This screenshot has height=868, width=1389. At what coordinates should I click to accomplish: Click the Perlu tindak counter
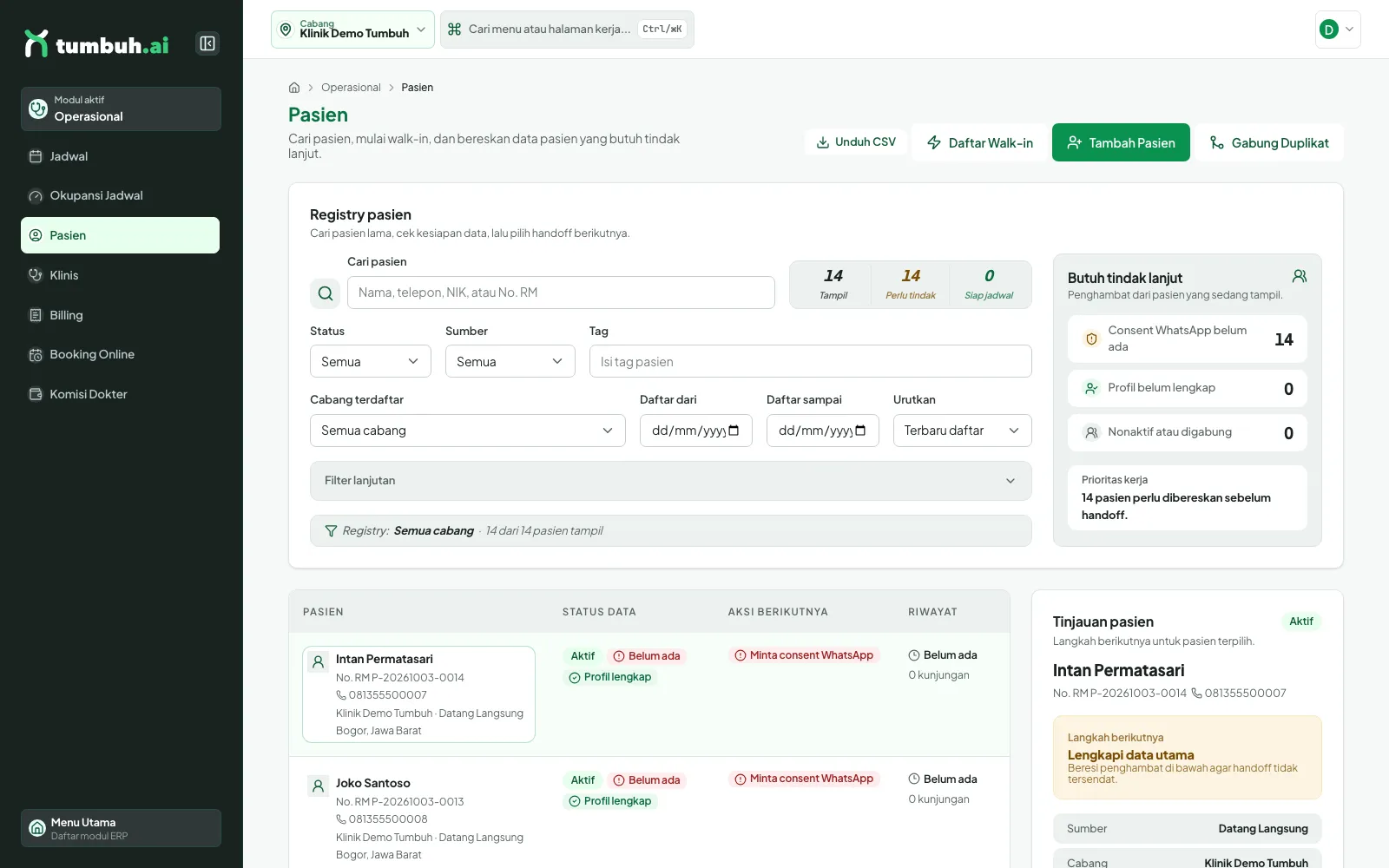coord(911,285)
